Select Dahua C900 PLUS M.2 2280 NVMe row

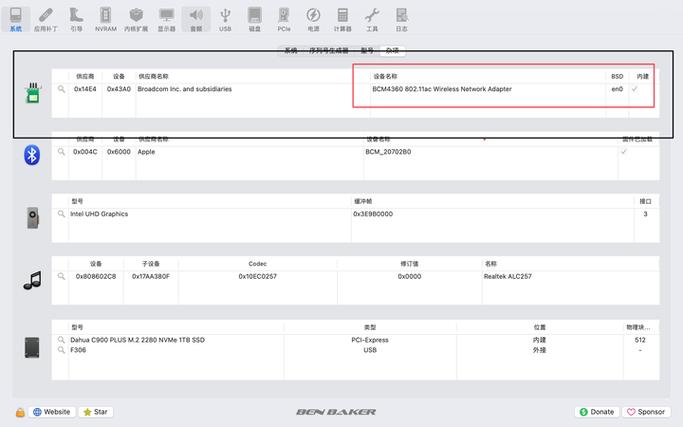(x=355, y=340)
